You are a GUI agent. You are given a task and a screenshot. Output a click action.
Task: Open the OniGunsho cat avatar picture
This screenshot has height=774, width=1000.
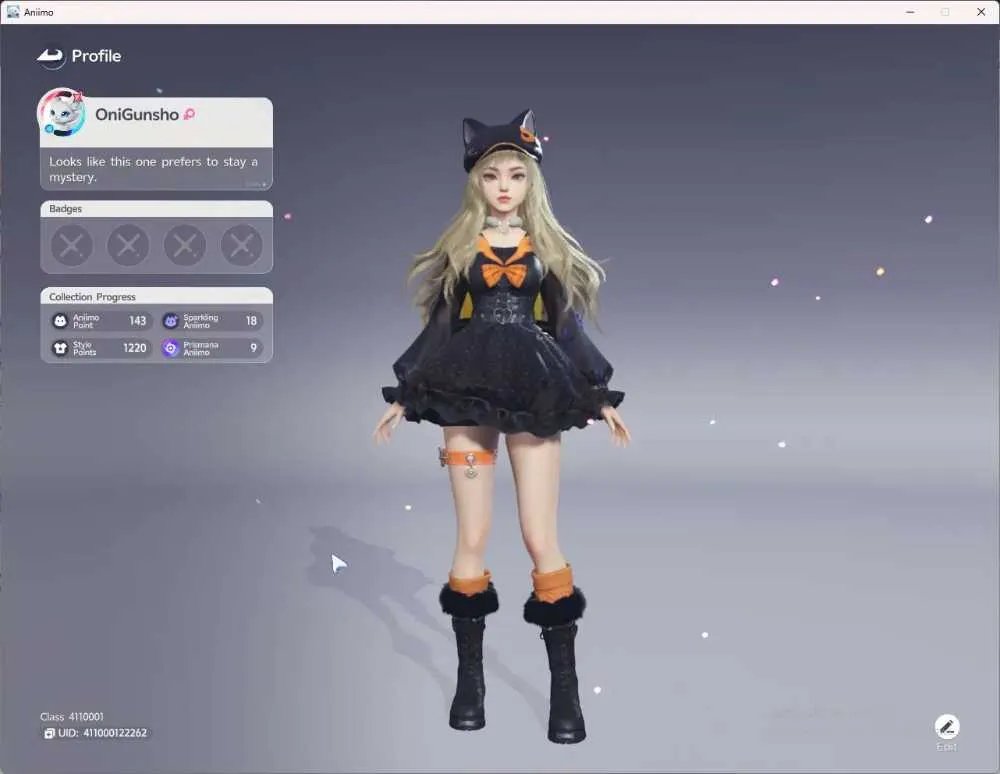point(62,113)
